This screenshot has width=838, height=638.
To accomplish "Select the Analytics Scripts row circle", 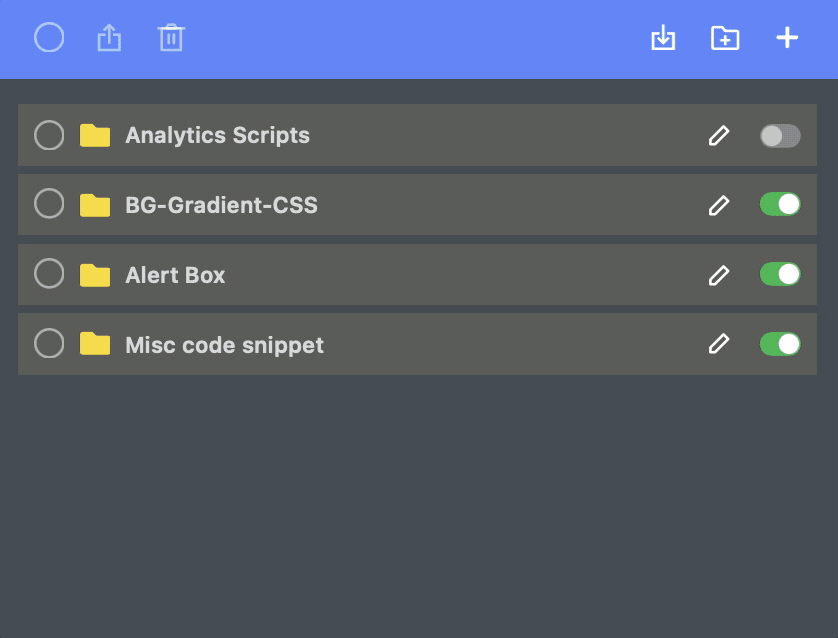I will pyautogui.click(x=49, y=135).
